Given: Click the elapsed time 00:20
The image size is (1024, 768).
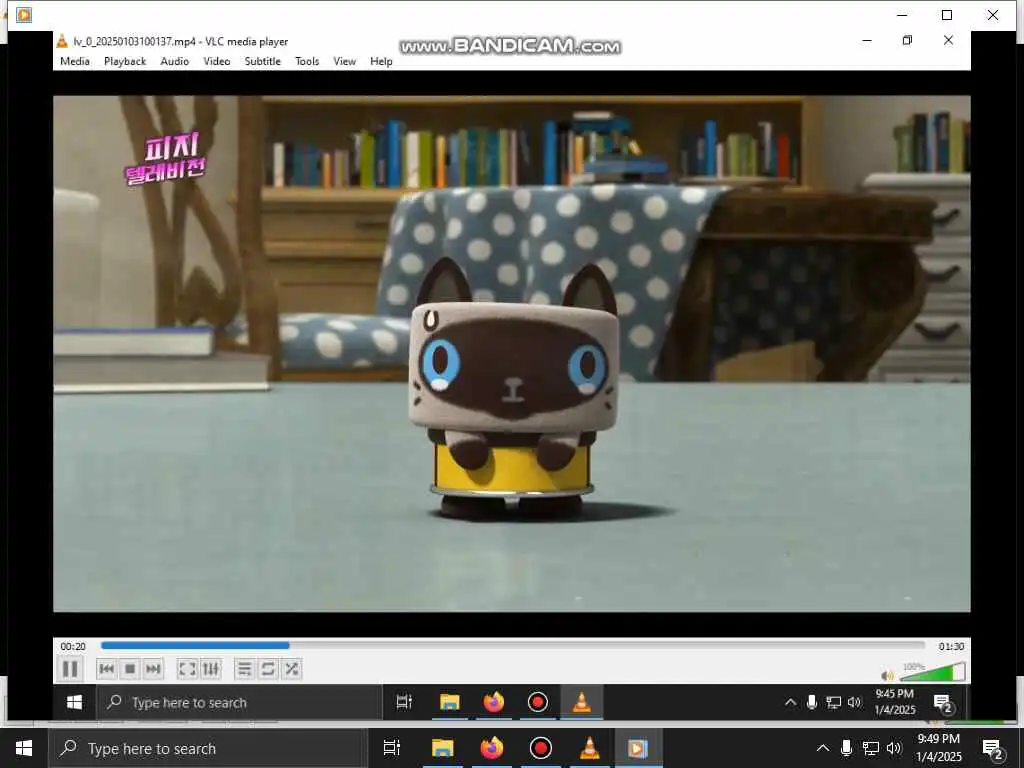Looking at the screenshot, I should pyautogui.click(x=72, y=647).
